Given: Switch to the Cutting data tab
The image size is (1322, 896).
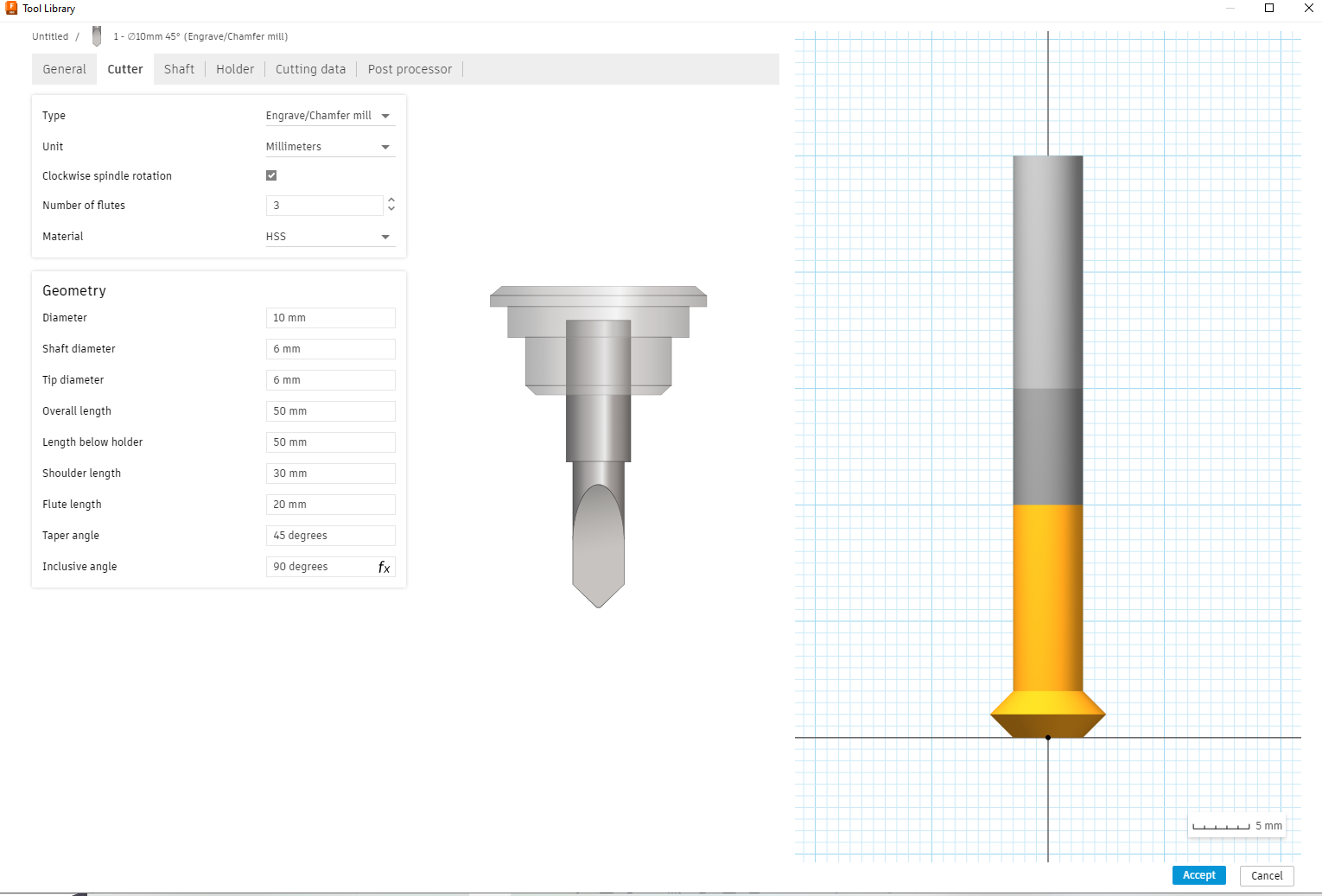Looking at the screenshot, I should [x=310, y=69].
